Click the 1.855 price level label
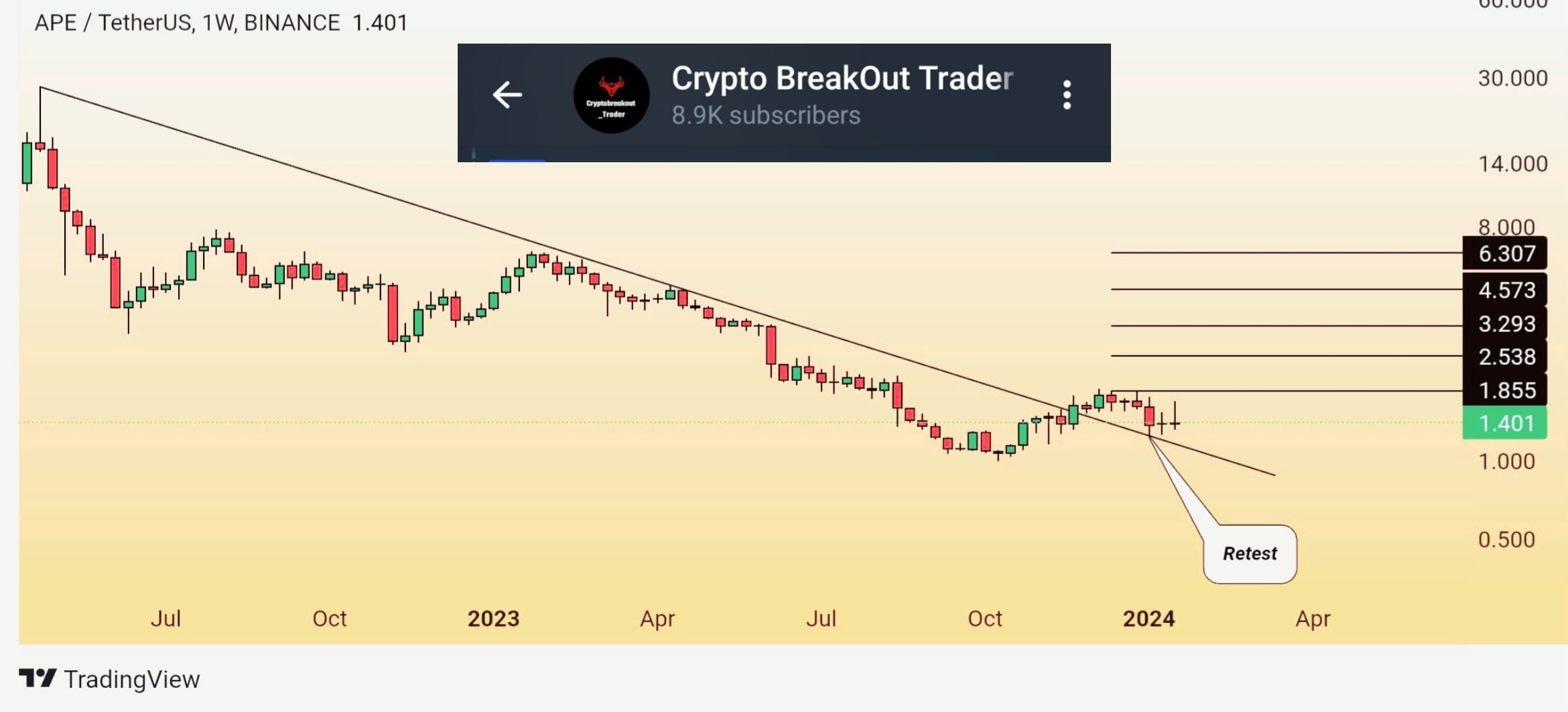 (1505, 390)
